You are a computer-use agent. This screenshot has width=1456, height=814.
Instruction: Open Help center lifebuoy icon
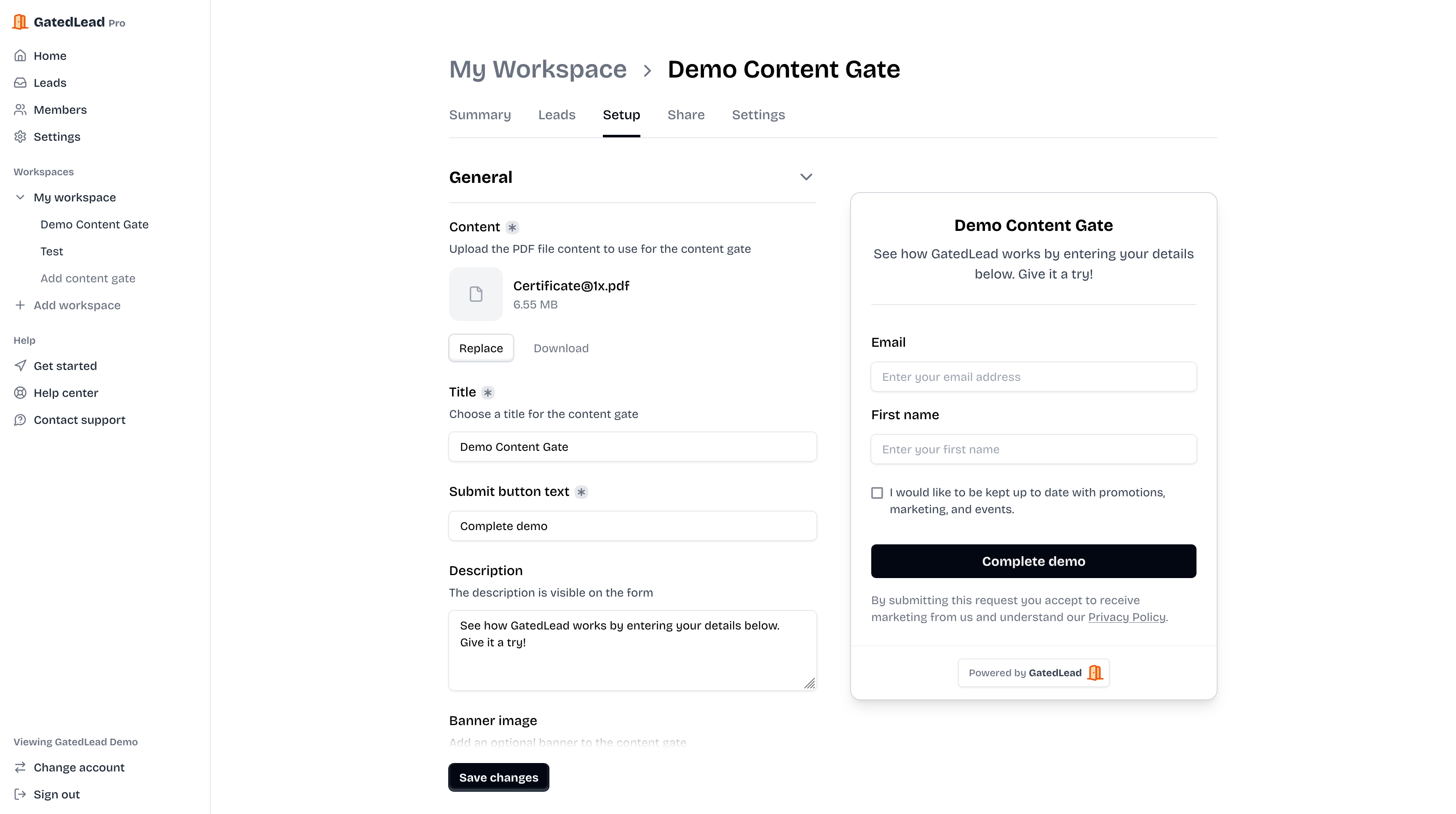coord(20,393)
